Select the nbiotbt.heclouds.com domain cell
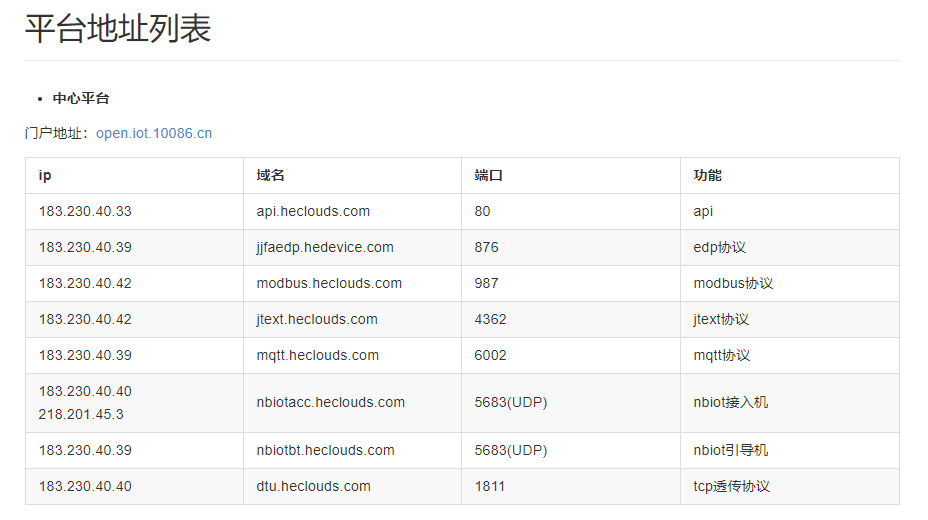 coord(326,450)
